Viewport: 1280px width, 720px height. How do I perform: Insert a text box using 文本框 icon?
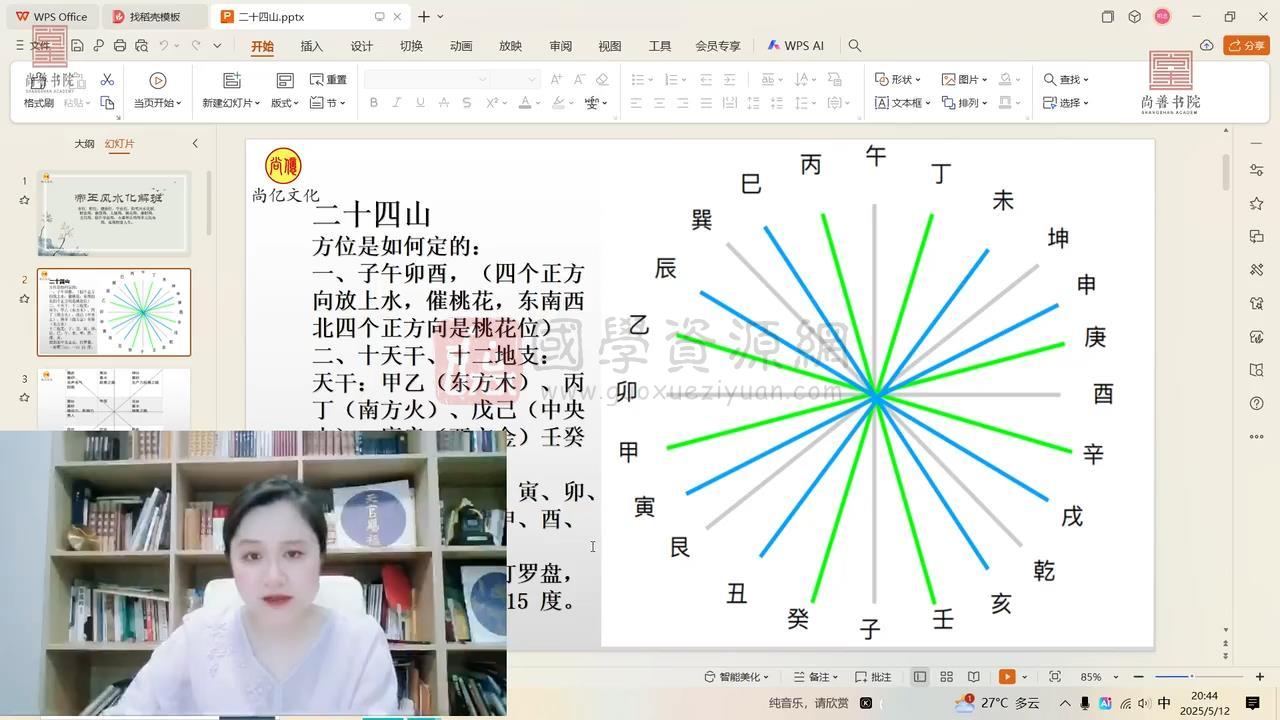tap(884, 102)
